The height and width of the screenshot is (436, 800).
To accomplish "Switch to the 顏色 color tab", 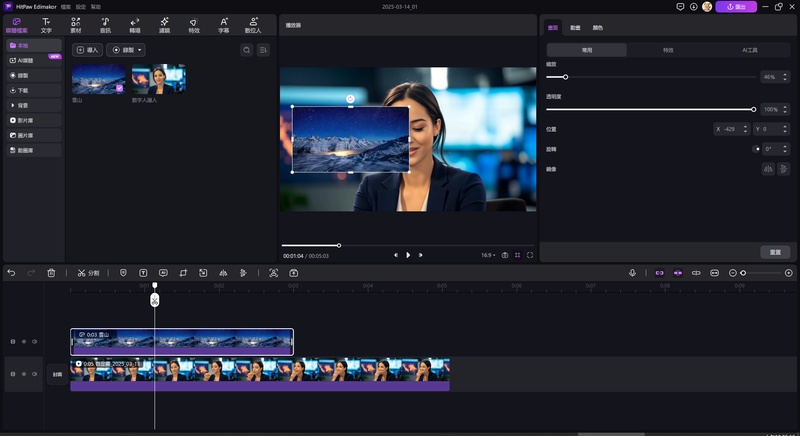I will coord(598,27).
